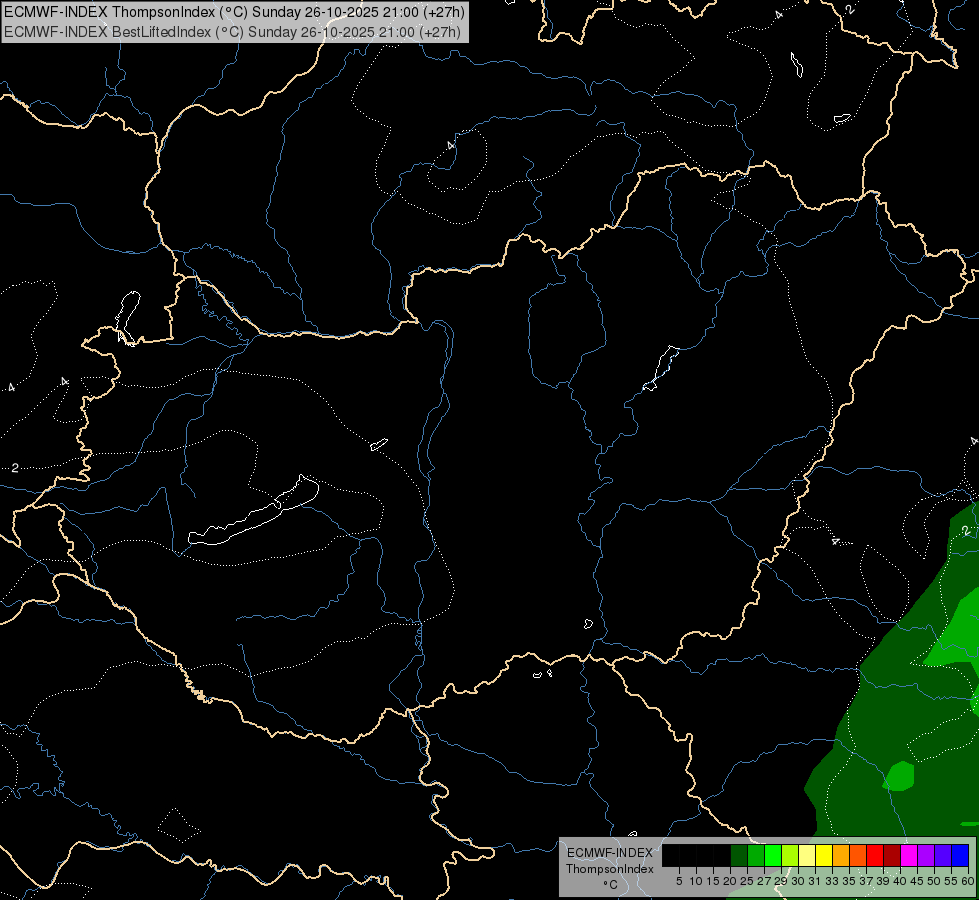The width and height of the screenshot is (979, 900).
Task: Pick the indigo 50–55 legend swatch
Action: pos(943,856)
